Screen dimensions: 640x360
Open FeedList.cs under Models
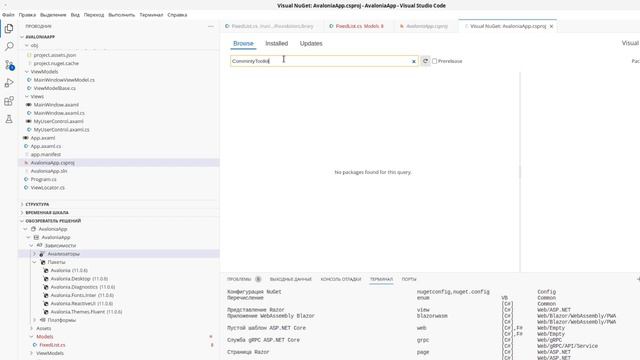52,345
